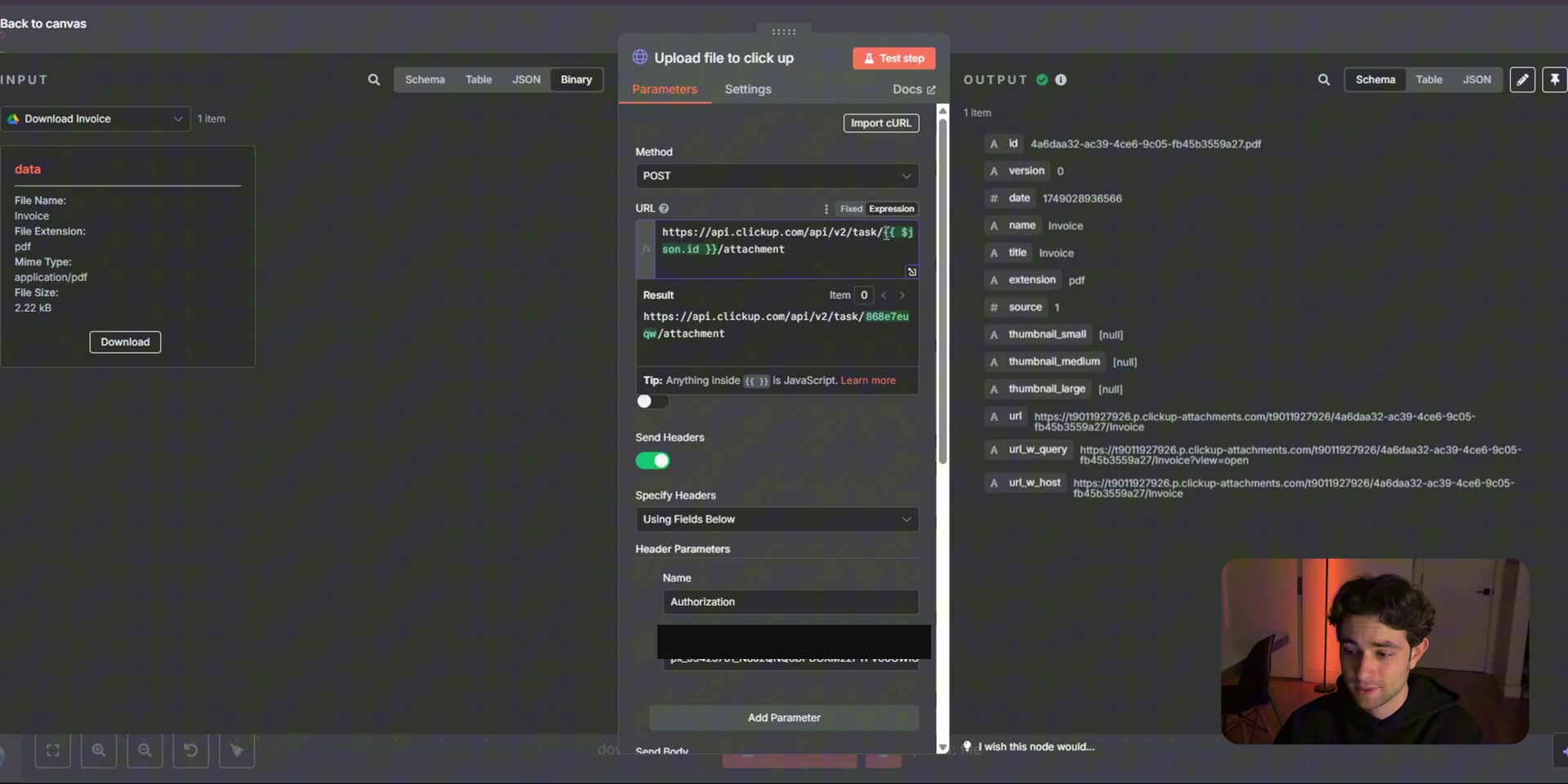Screen dimensions: 1568x784
Task: Open the URL field options menu dots
Action: click(x=826, y=209)
